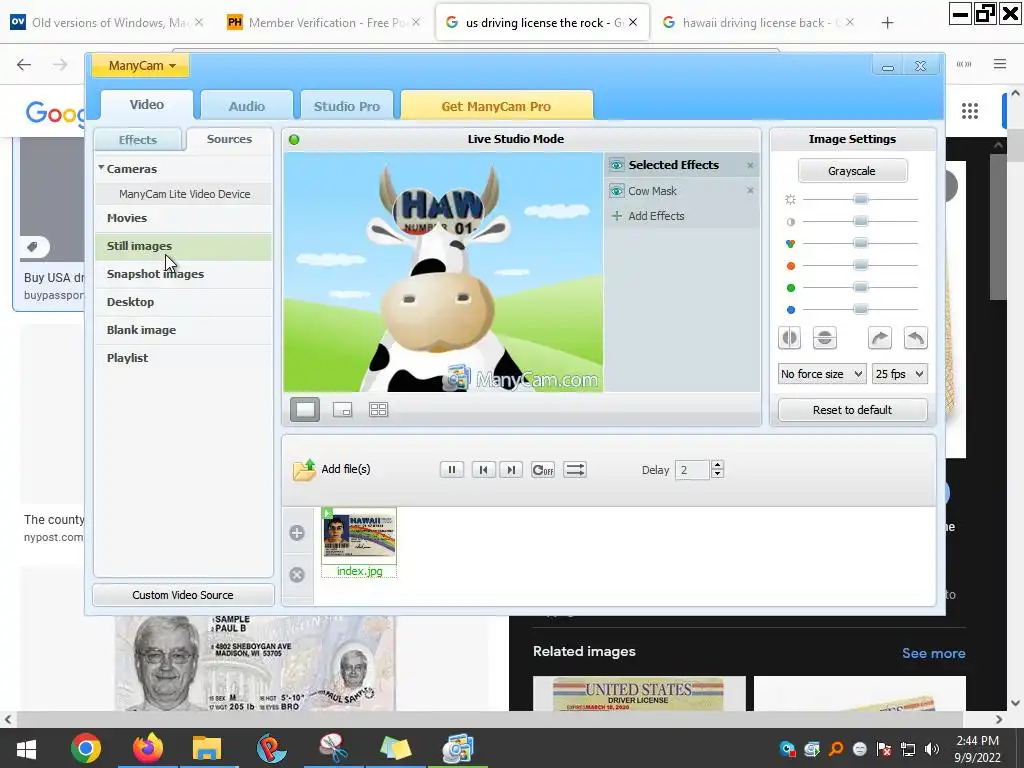Flip the image vertically in Image Settings
1024x768 pixels.
click(x=825, y=338)
